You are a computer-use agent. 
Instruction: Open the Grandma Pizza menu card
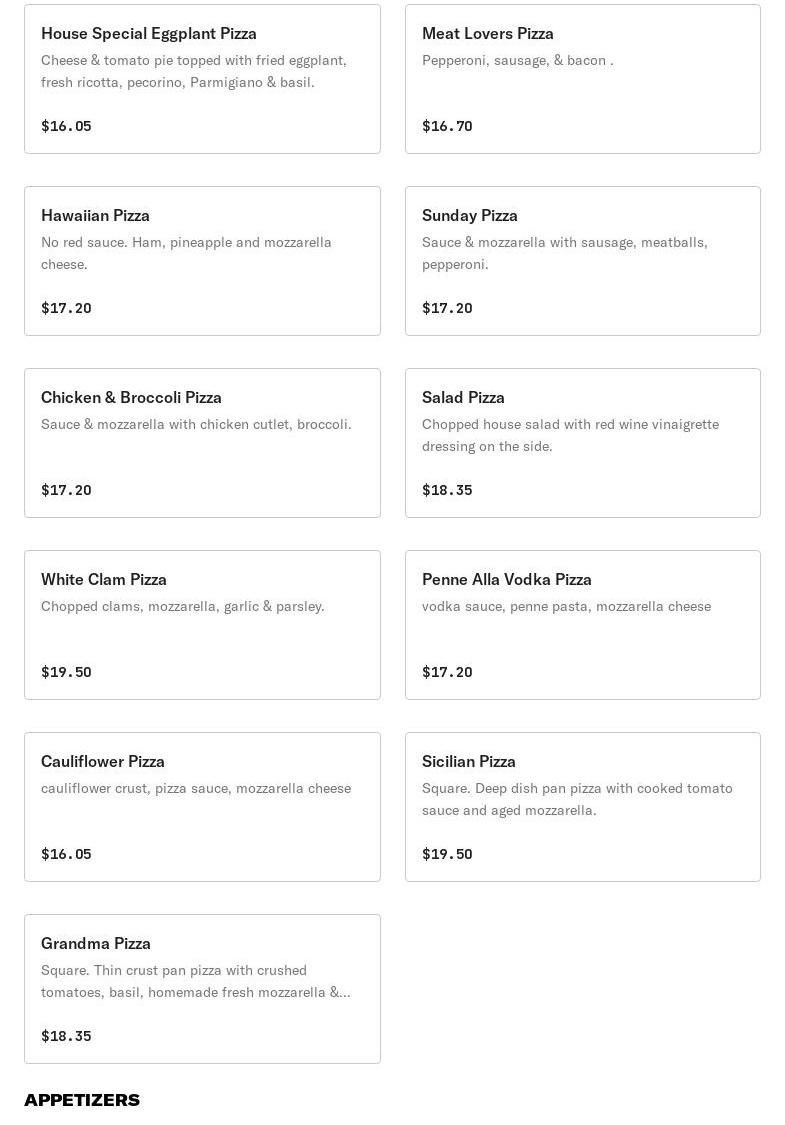coord(202,989)
